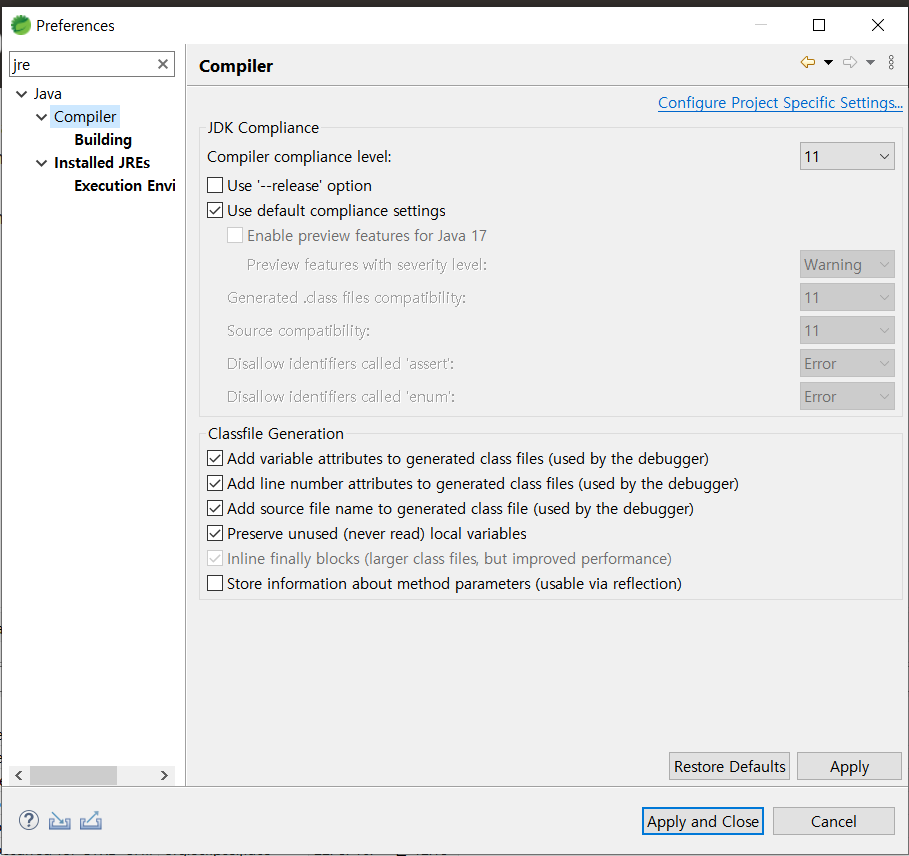909x856 pixels.
Task: Toggle Enable preview features for Java 17
Action: coord(235,235)
